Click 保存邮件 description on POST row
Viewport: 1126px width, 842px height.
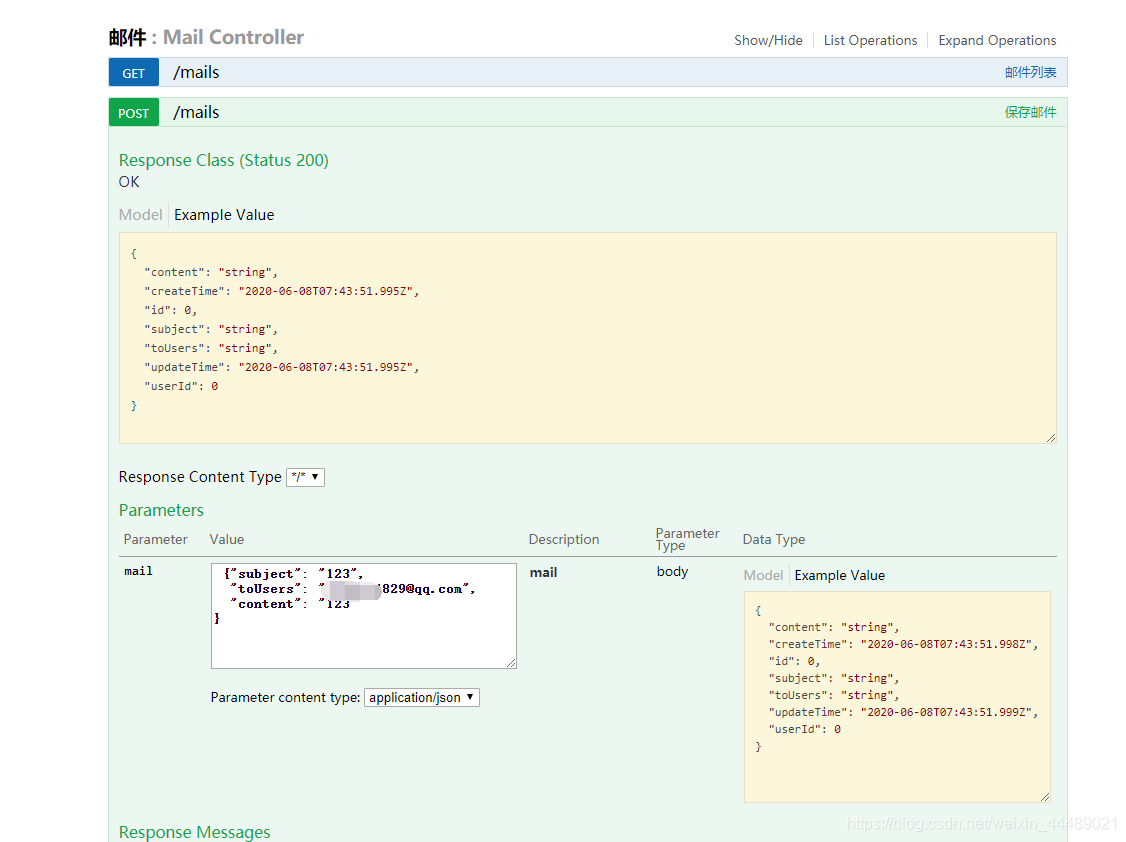pos(1030,113)
